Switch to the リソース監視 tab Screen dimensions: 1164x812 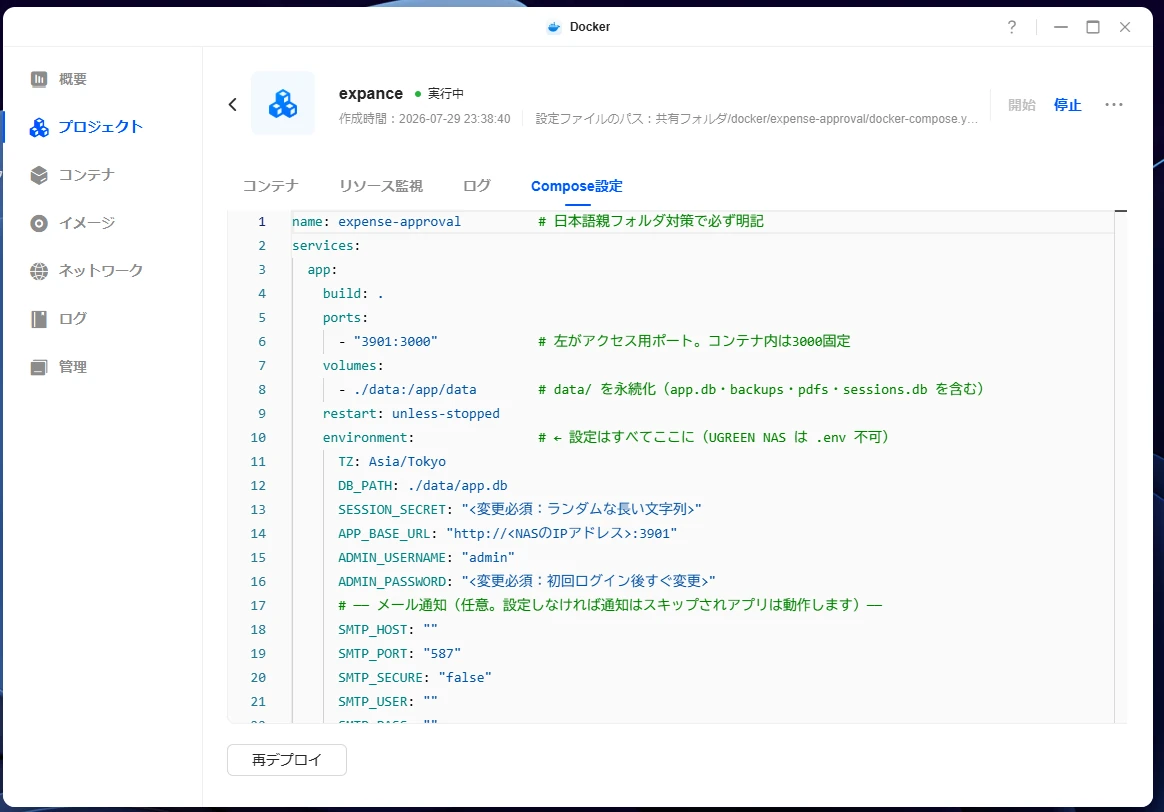pos(381,186)
